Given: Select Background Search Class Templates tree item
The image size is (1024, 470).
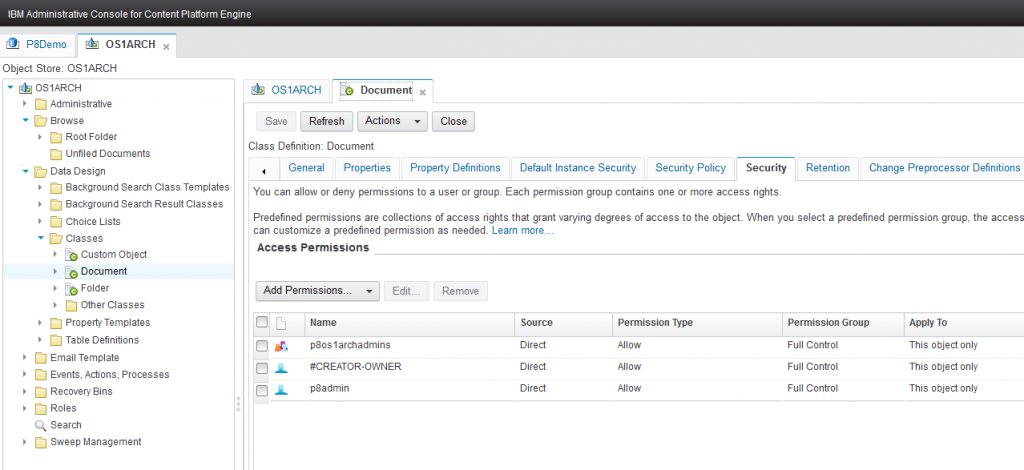Looking at the screenshot, I should [147, 187].
